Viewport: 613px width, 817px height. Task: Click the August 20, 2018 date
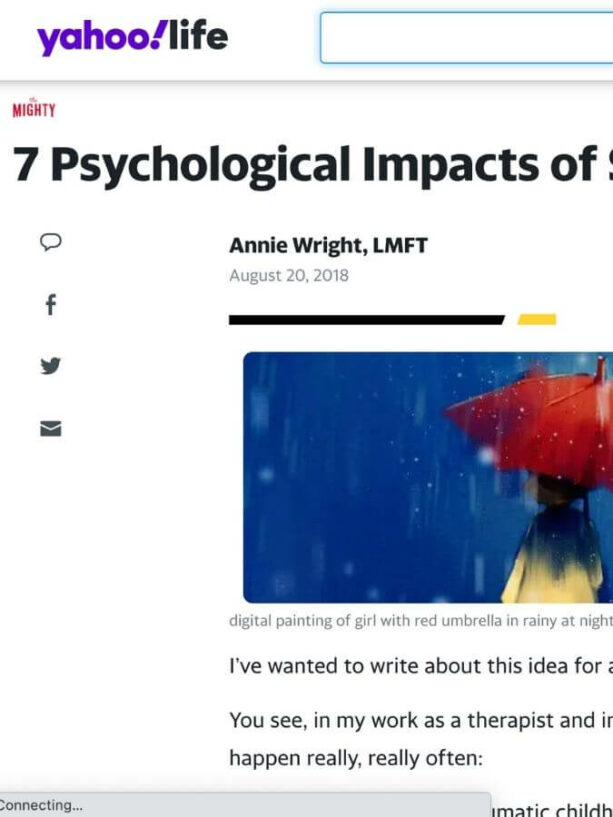(289, 276)
